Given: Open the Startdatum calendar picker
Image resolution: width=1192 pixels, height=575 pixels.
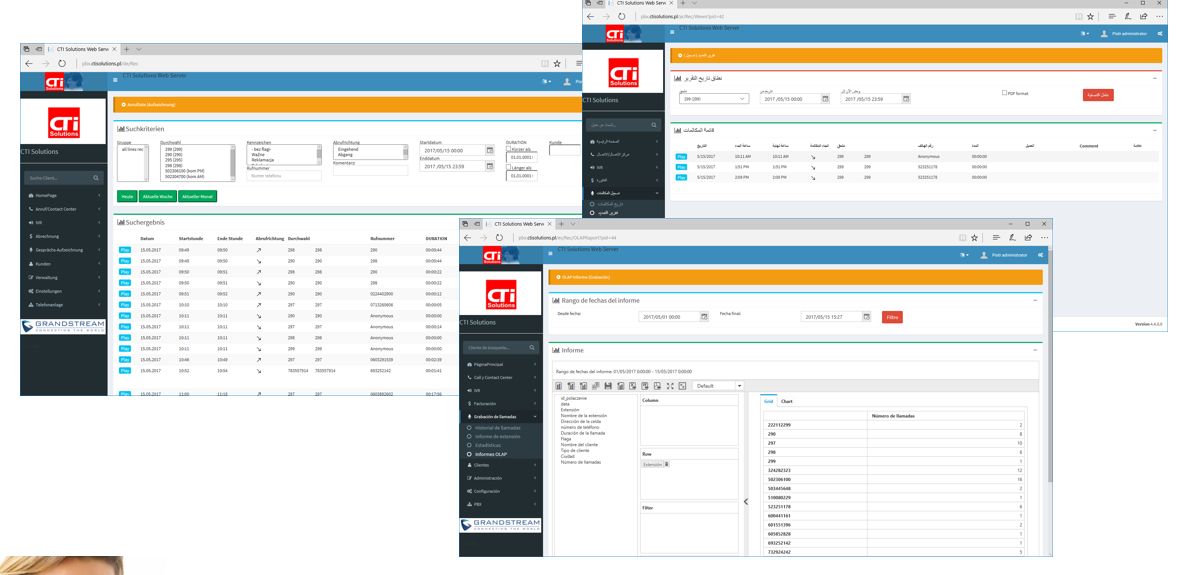Looking at the screenshot, I should tap(490, 151).
